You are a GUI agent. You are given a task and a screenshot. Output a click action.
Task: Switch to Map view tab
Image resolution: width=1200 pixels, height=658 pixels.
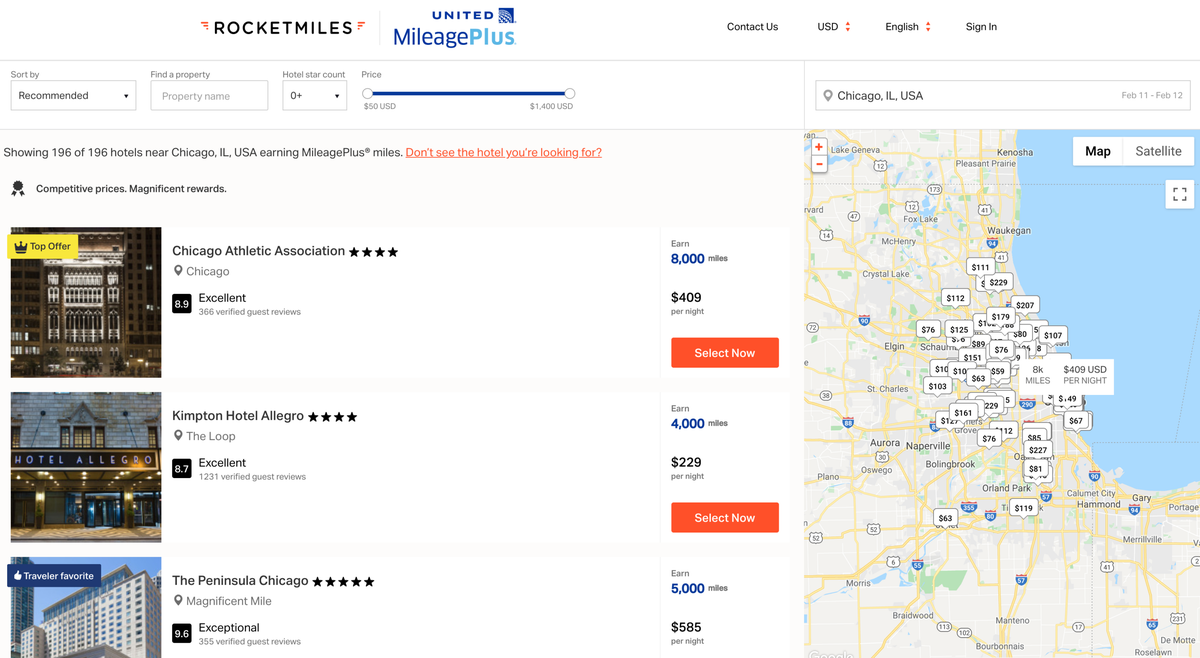pyautogui.click(x=1098, y=151)
